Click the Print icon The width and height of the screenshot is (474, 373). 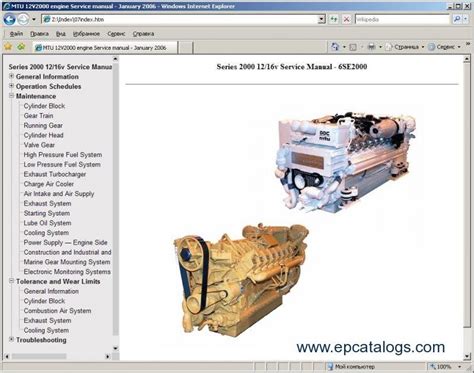coord(371,47)
